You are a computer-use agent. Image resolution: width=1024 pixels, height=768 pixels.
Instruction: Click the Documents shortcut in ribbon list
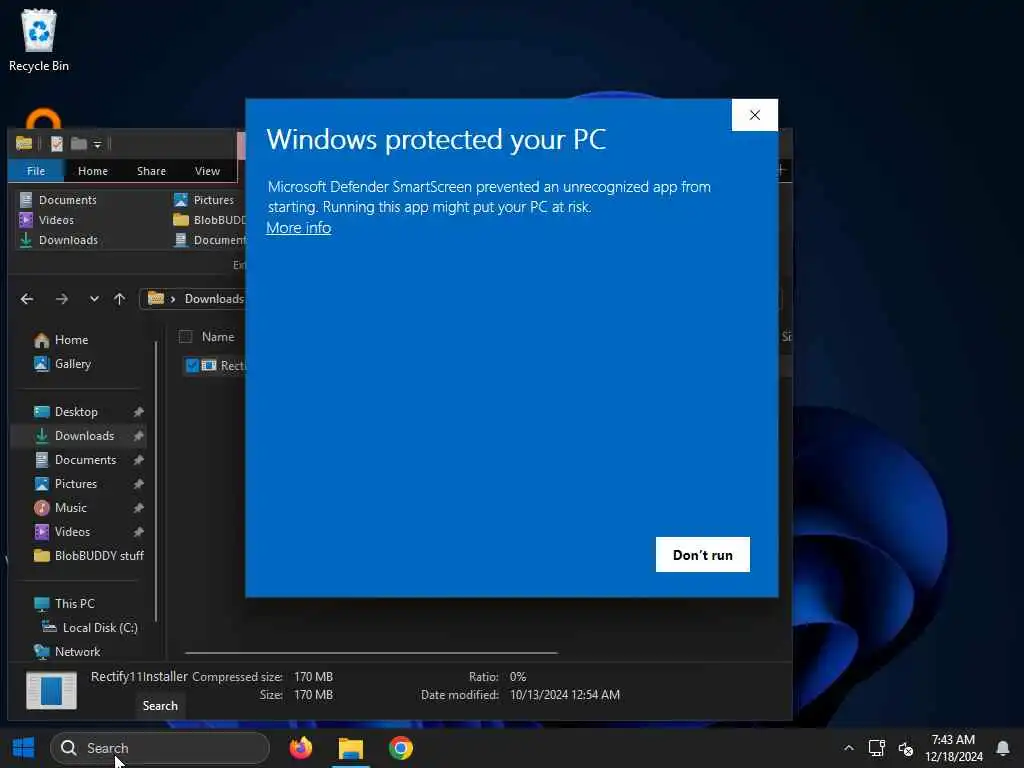pos(58,200)
